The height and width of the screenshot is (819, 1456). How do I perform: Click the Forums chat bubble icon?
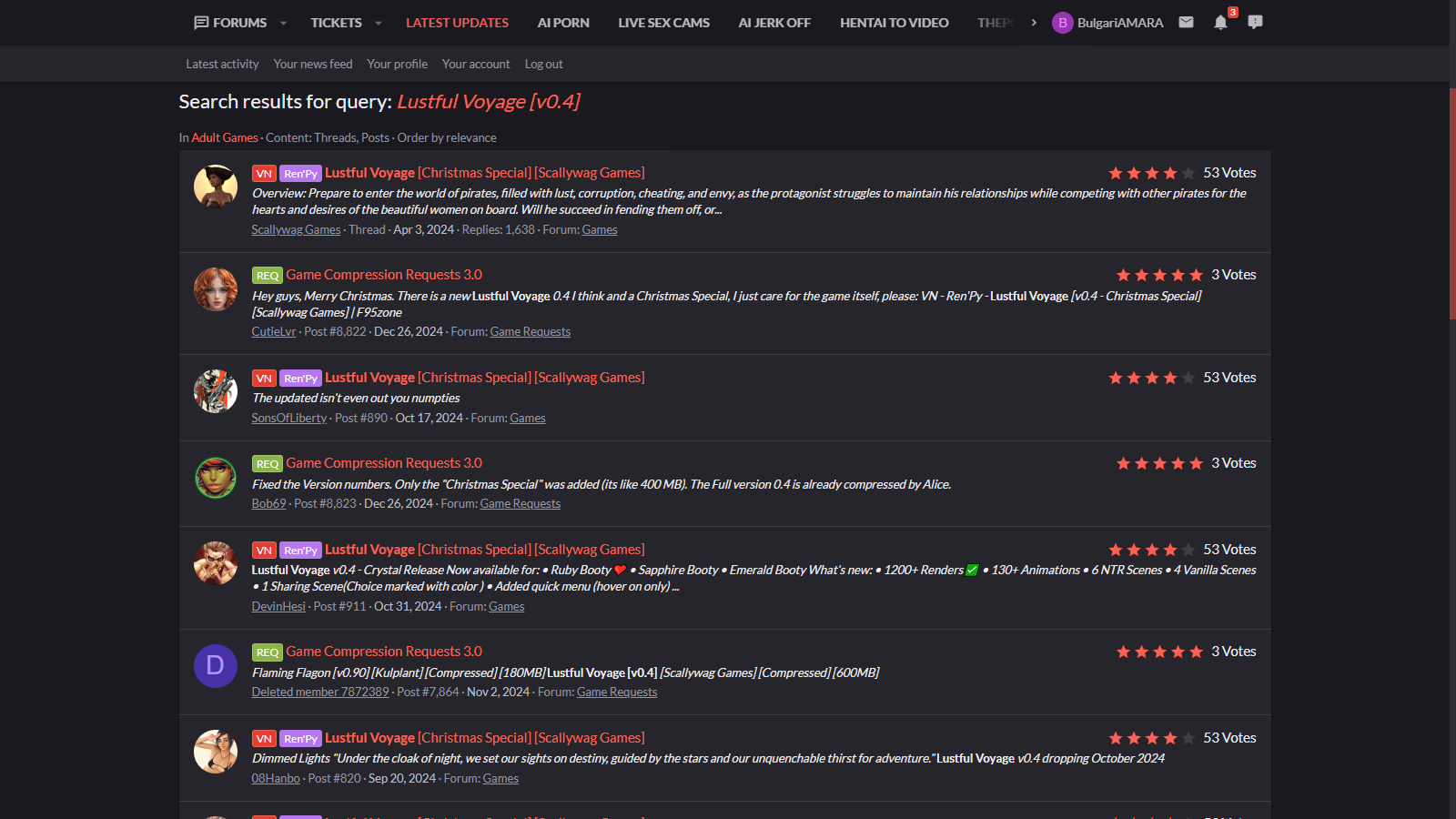tap(201, 23)
